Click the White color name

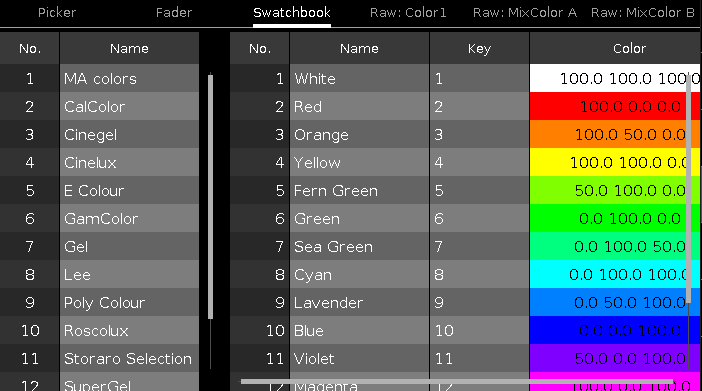pyautogui.click(x=360, y=78)
